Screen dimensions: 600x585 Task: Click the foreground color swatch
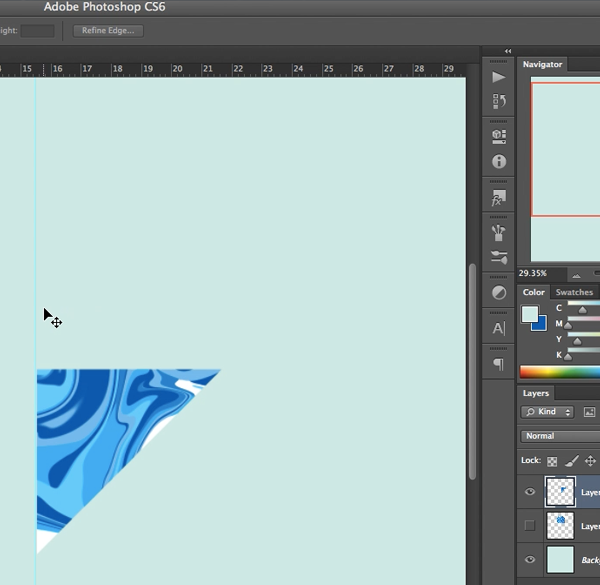pyautogui.click(x=530, y=315)
